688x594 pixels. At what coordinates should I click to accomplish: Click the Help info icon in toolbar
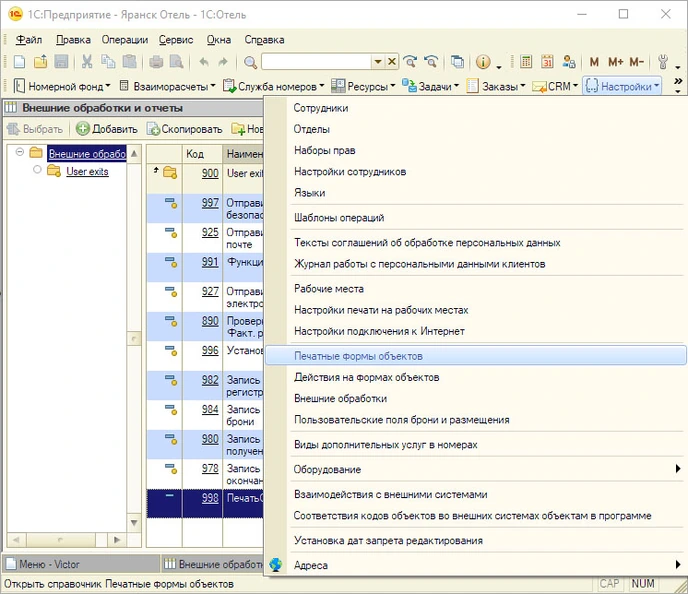coord(484,62)
